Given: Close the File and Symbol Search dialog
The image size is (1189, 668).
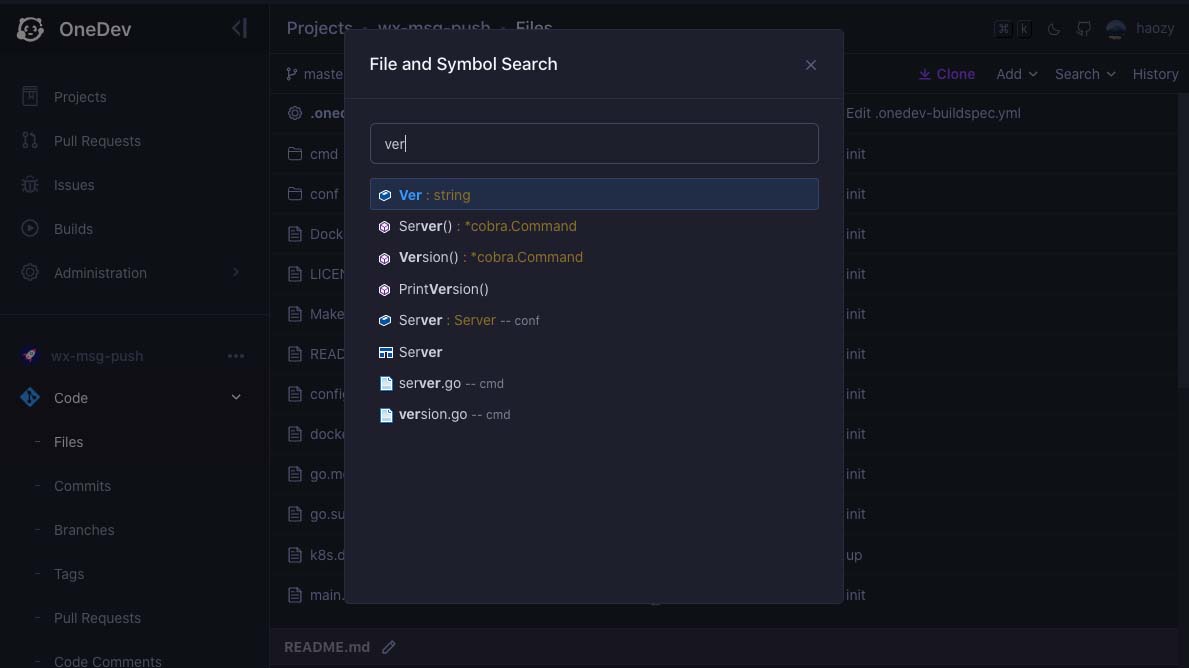Looking at the screenshot, I should coord(811,65).
